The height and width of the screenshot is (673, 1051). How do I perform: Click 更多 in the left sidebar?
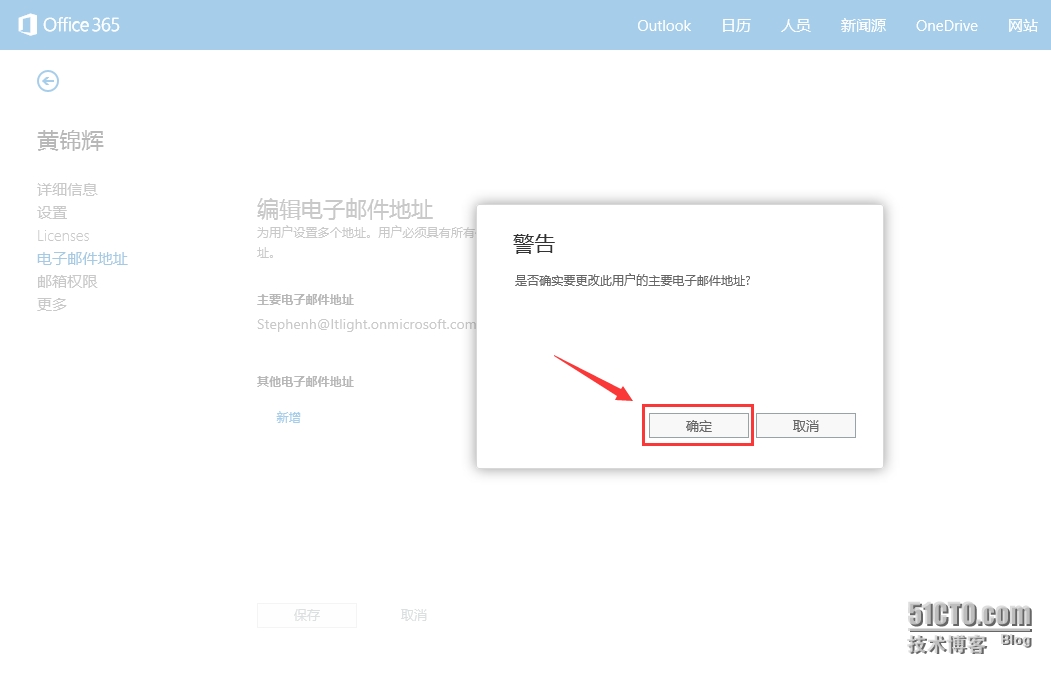click(x=52, y=305)
